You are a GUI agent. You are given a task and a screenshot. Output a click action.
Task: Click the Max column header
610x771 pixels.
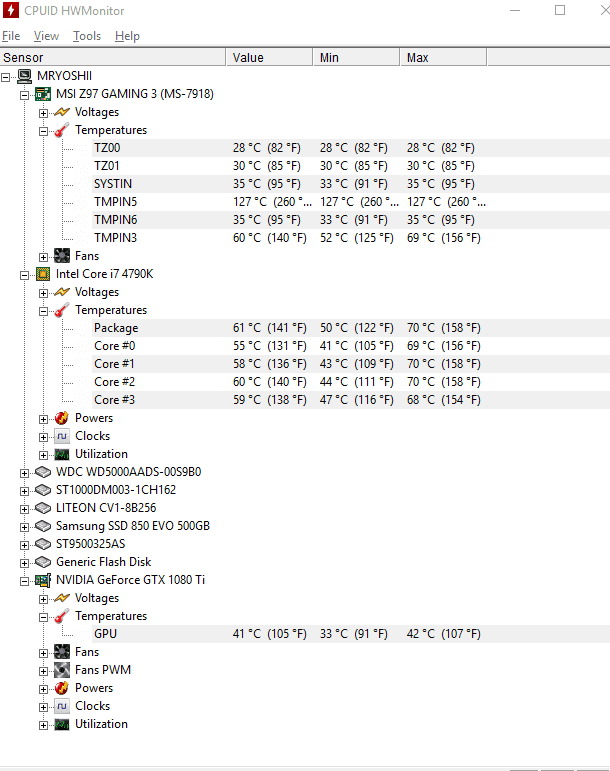pos(443,58)
